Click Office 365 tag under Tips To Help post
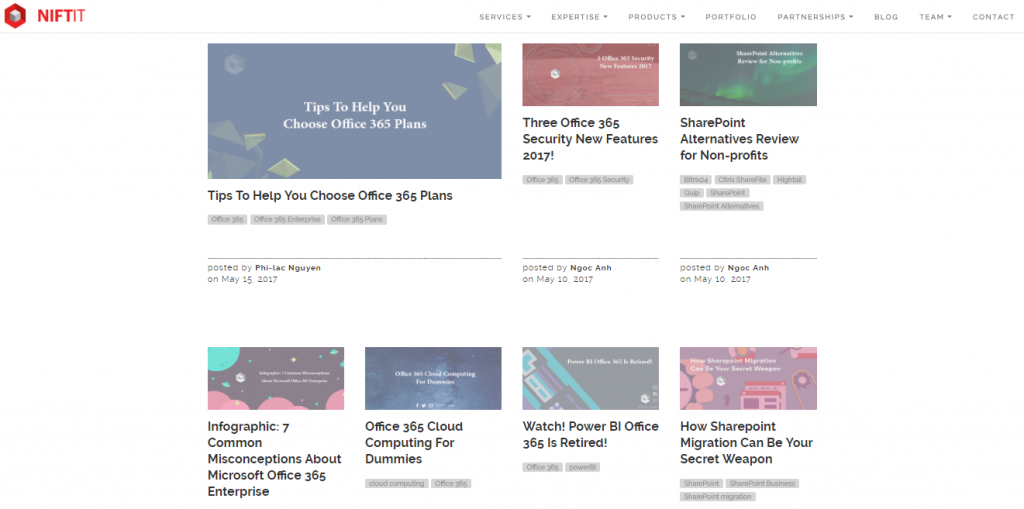This screenshot has height=509, width=1024. point(227,220)
